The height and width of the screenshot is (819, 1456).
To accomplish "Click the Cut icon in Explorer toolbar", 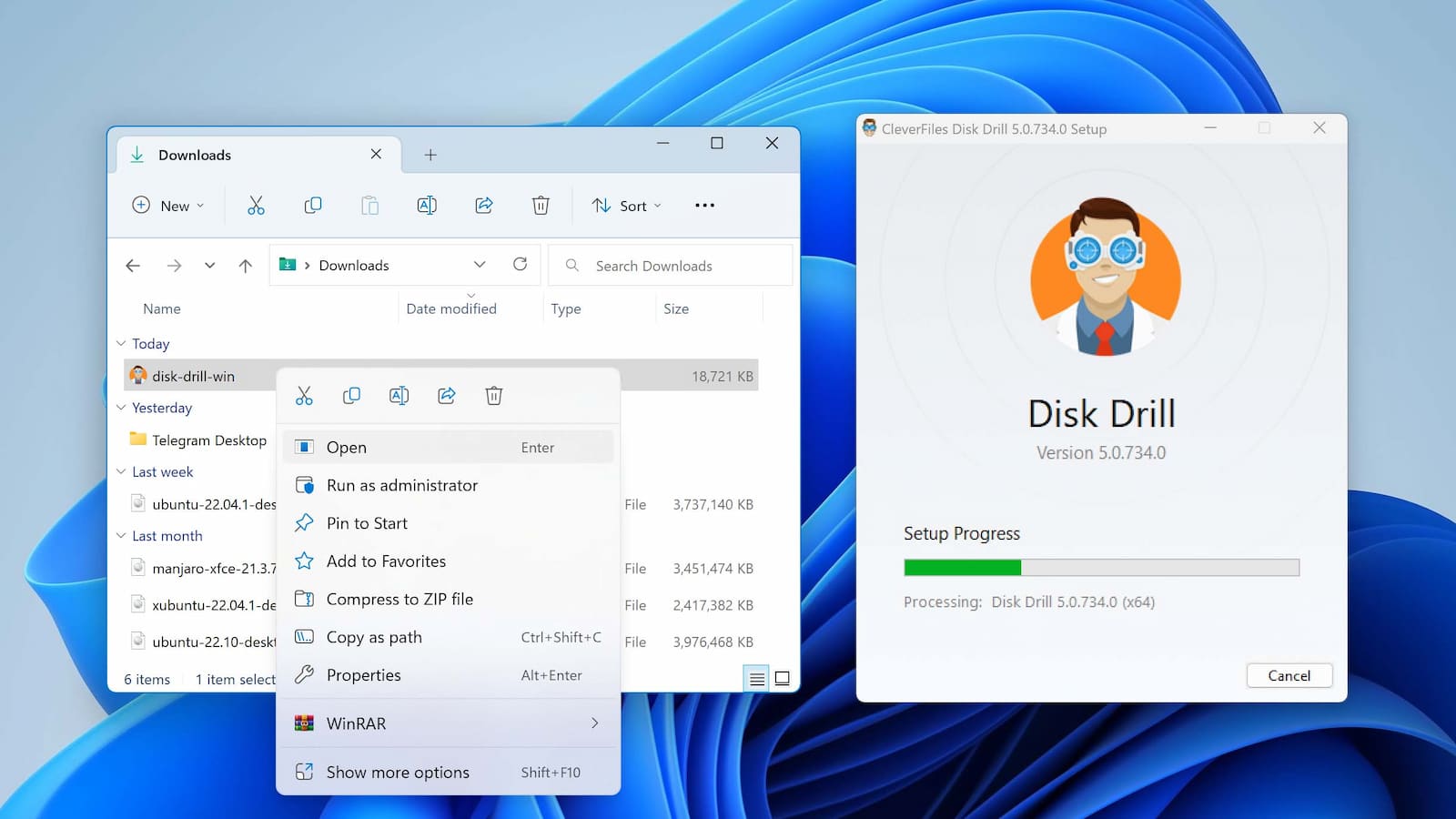I will [x=256, y=206].
